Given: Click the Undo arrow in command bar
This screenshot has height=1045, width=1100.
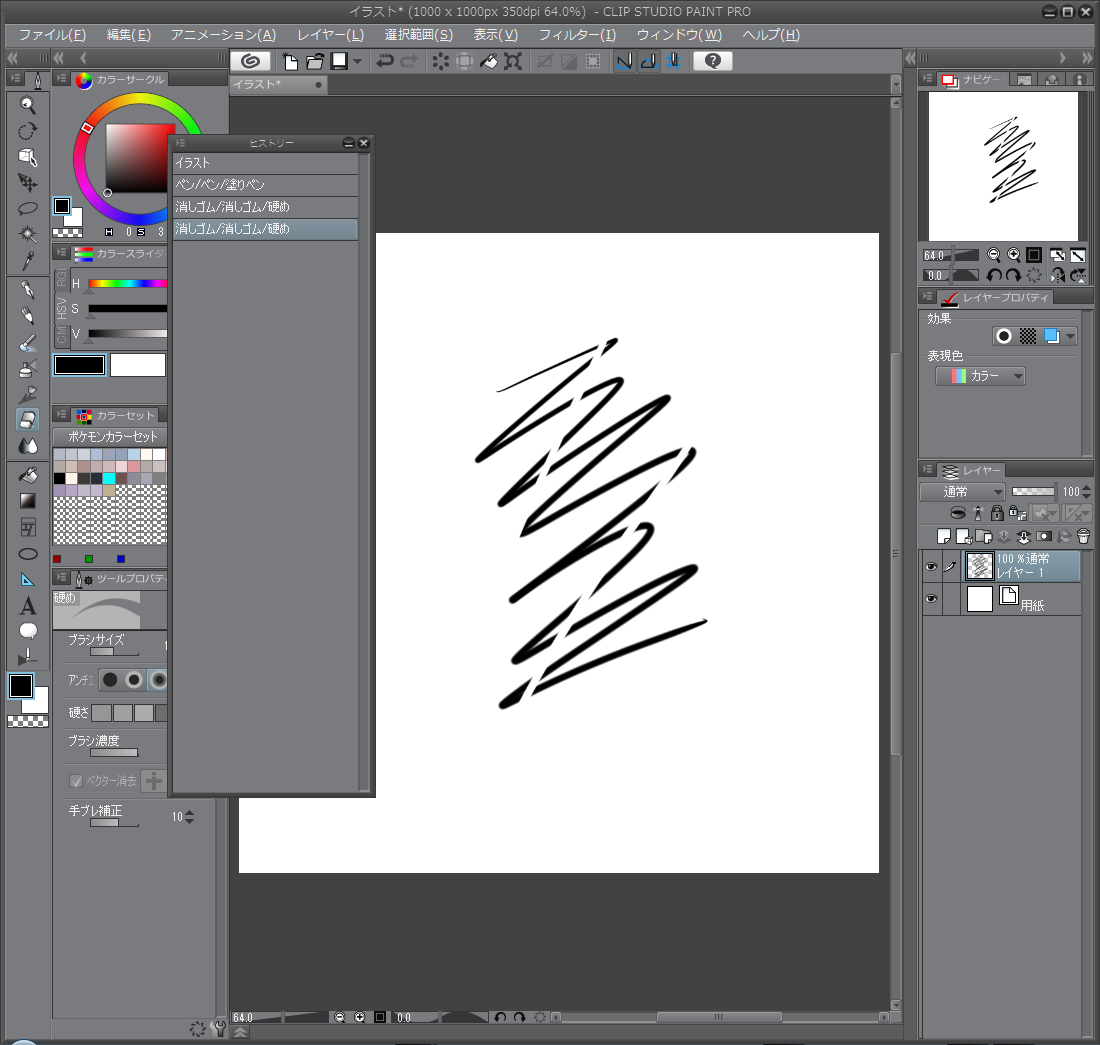Looking at the screenshot, I should pos(384,61).
